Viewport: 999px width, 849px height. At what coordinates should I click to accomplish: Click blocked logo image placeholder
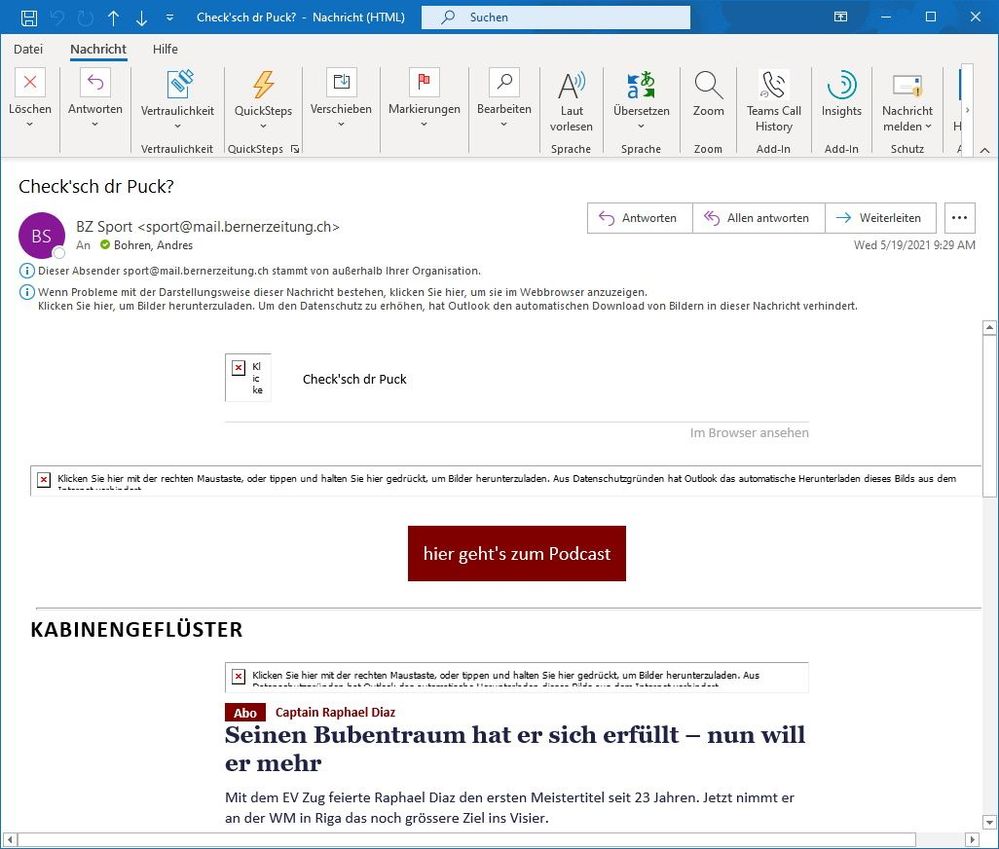coord(248,378)
